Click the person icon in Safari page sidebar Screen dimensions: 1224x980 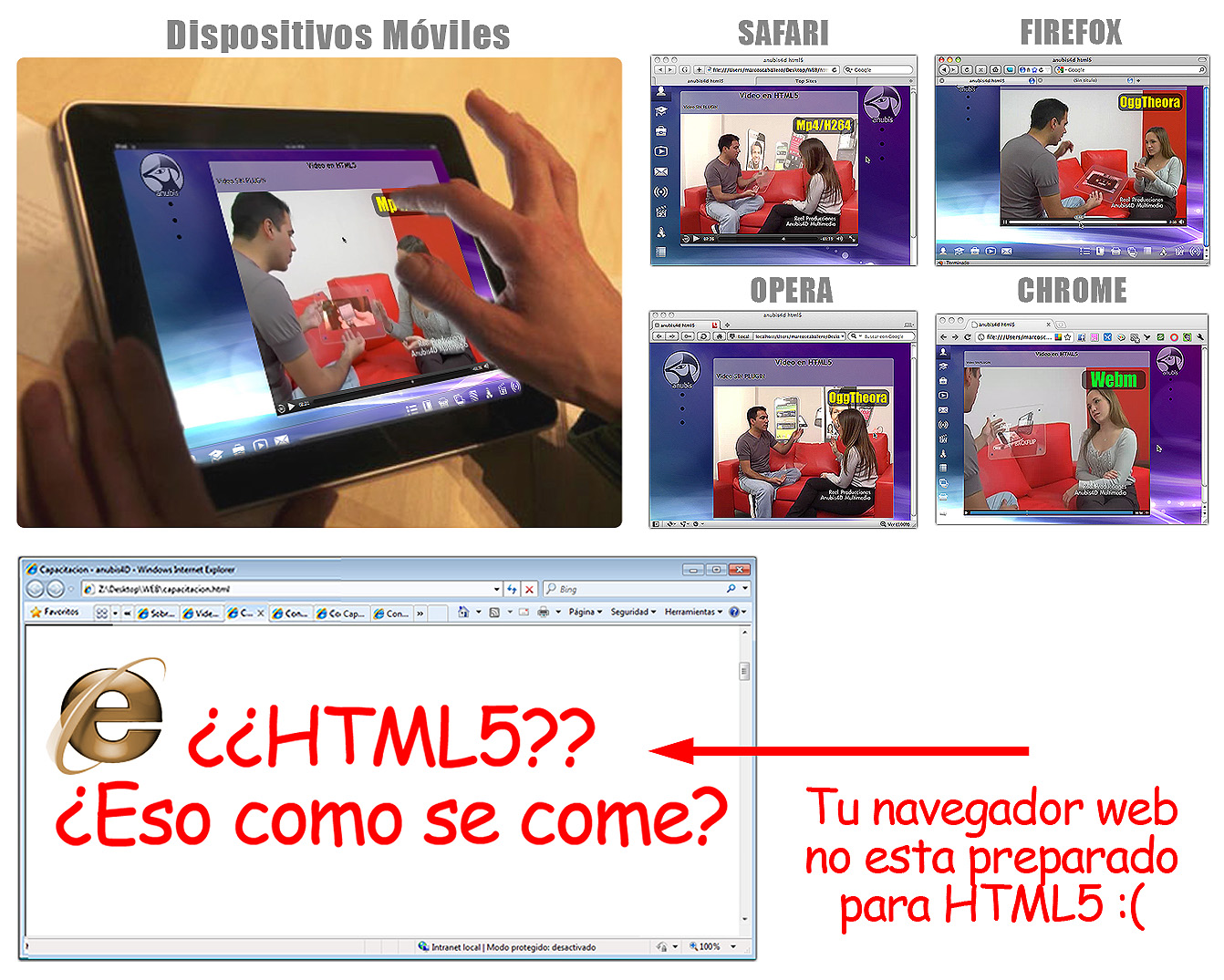tap(660, 91)
